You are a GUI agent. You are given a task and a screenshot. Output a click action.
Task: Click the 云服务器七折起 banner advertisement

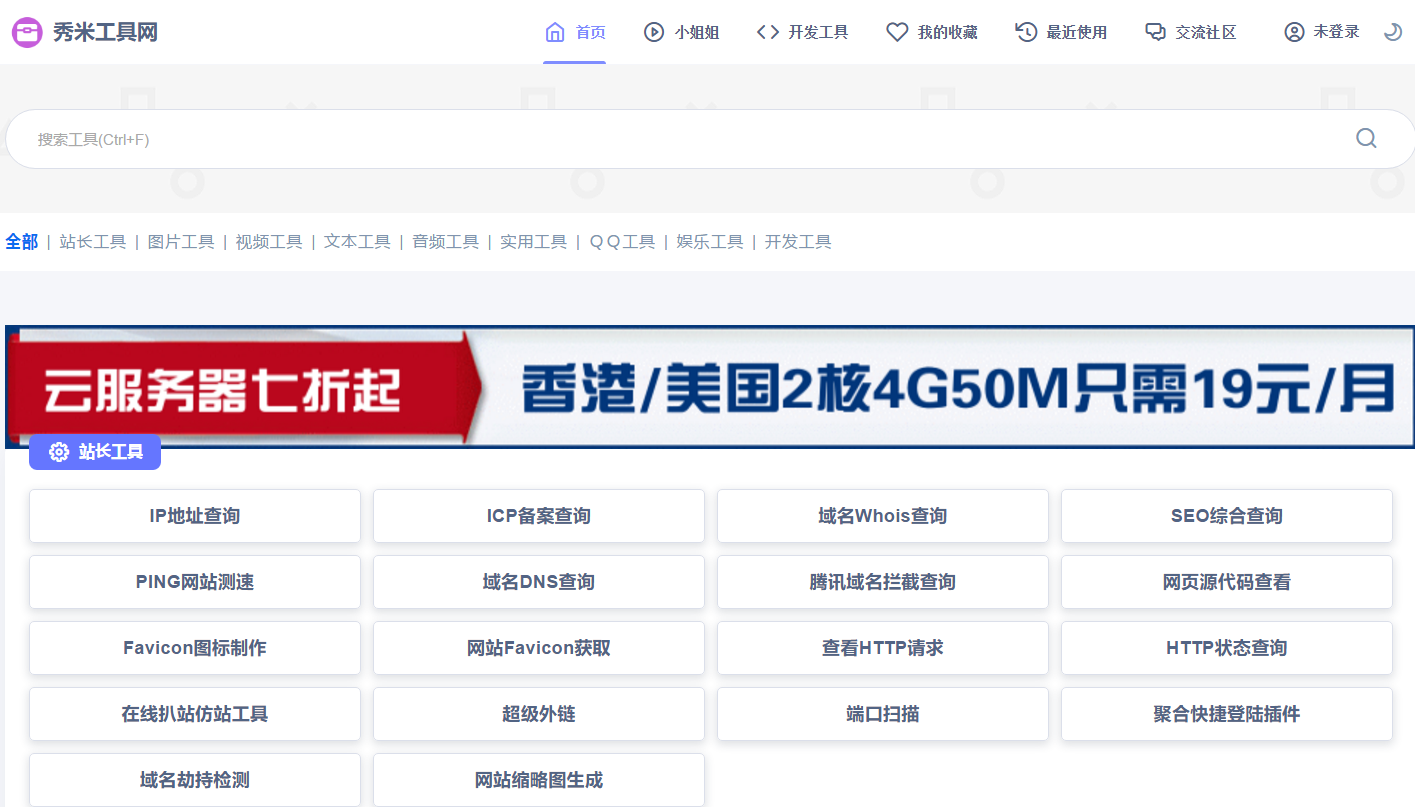[x=710, y=386]
